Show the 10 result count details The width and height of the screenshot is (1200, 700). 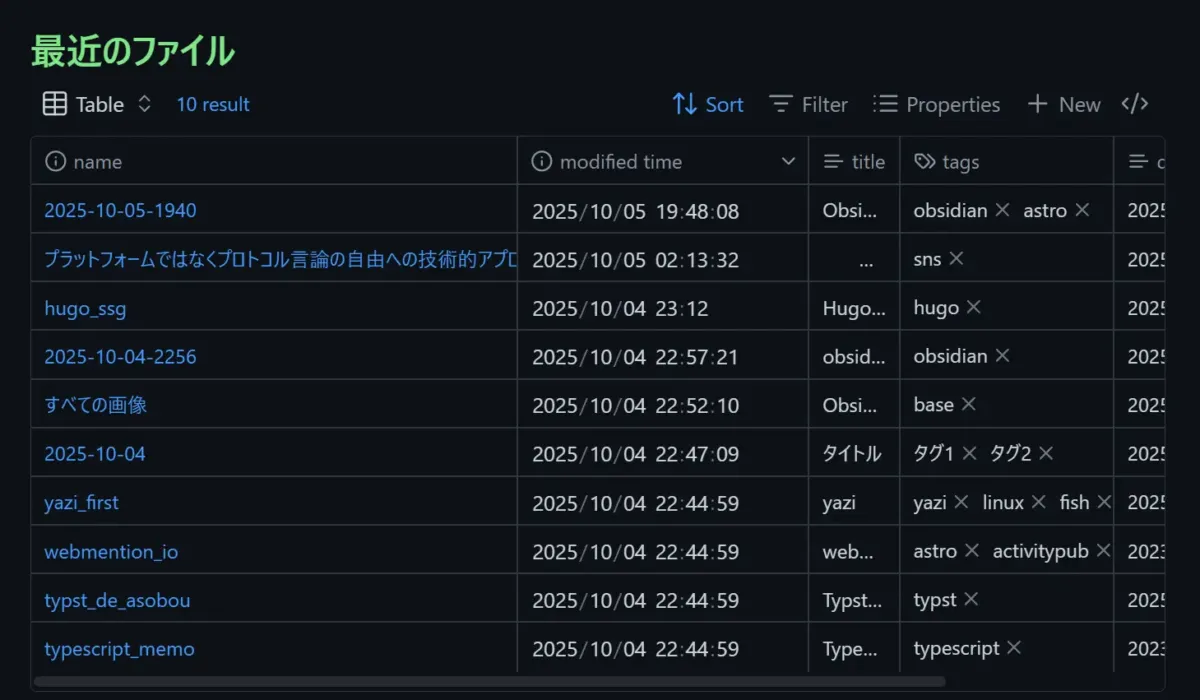point(213,104)
